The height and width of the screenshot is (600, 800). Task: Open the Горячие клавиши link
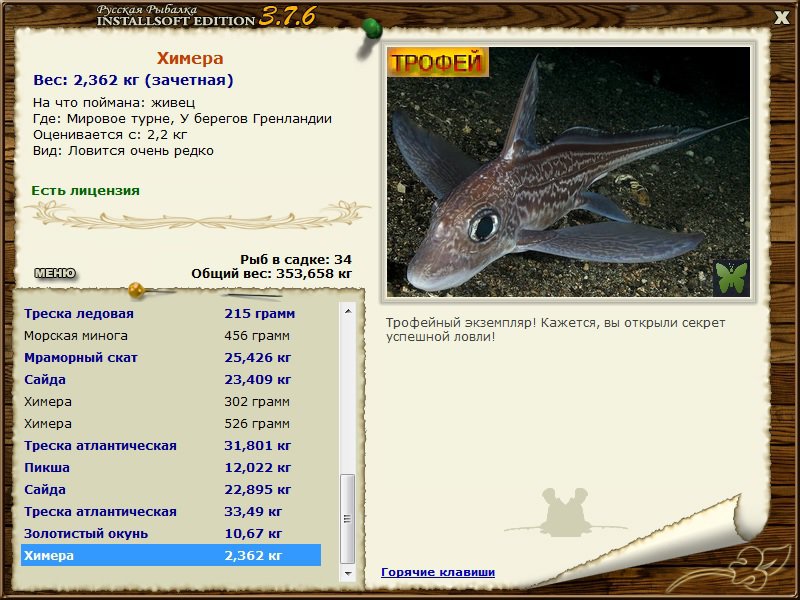click(x=438, y=572)
